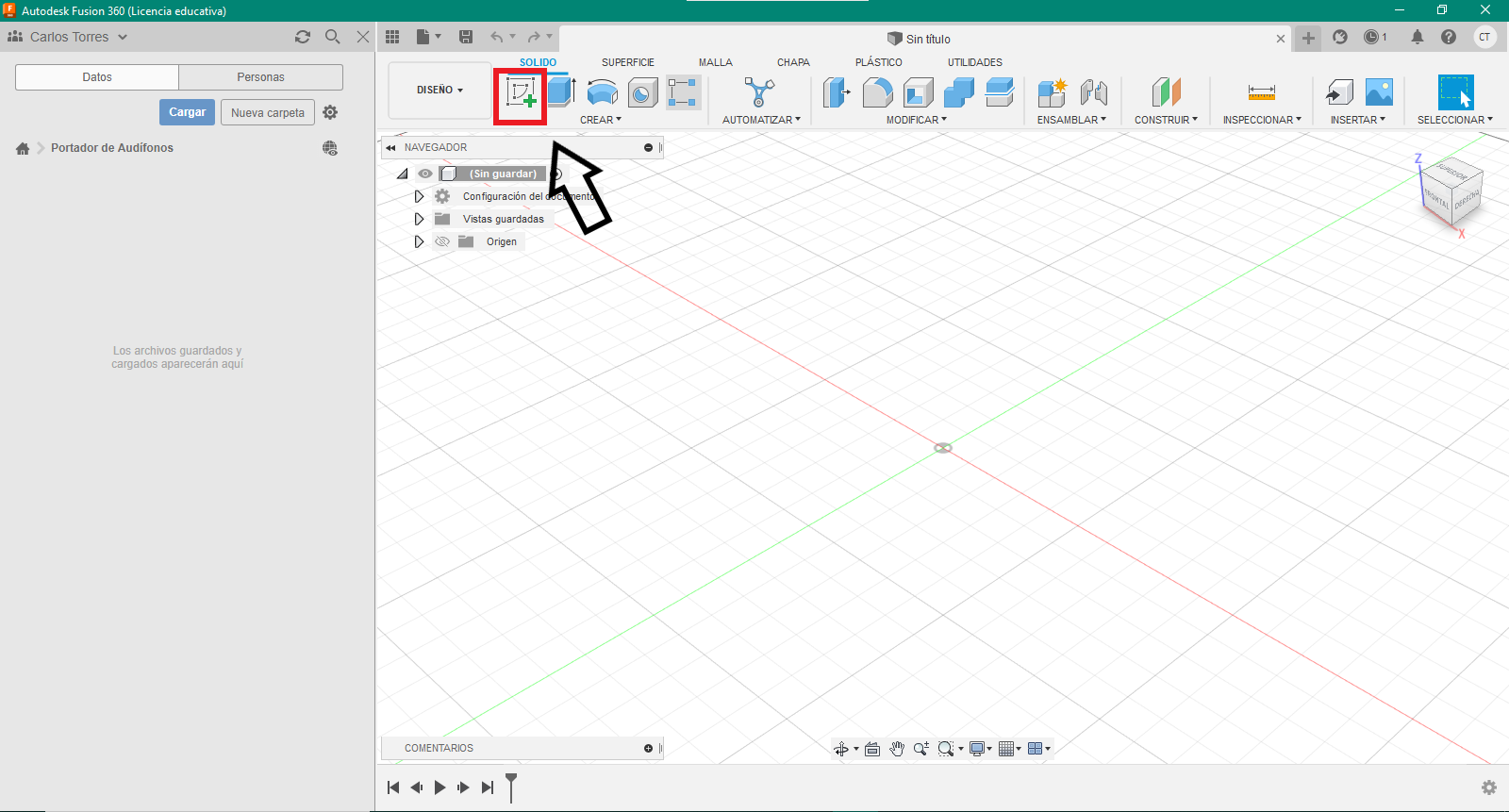Refresh the data panel
The width and height of the screenshot is (1509, 812).
coord(303,37)
